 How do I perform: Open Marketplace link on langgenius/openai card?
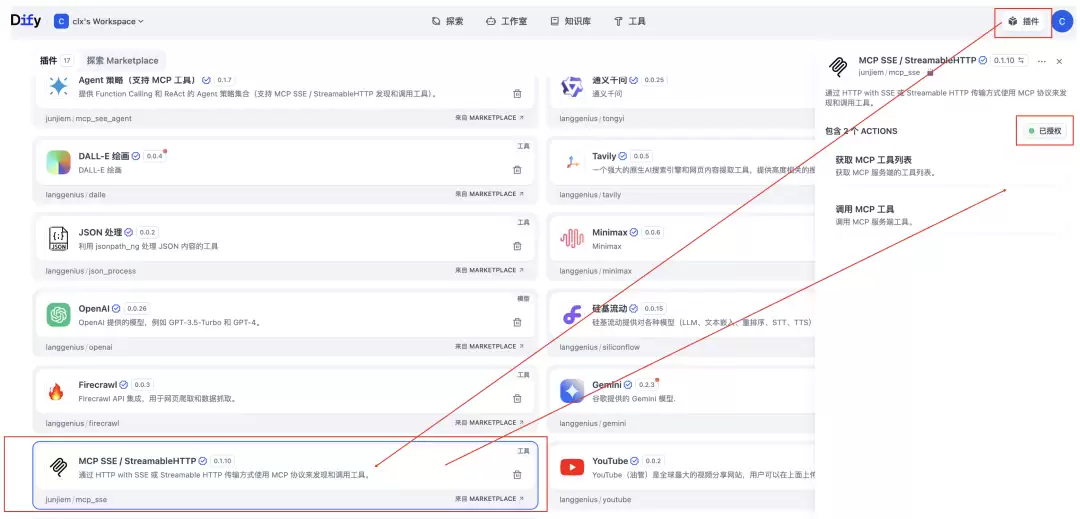tap(489, 346)
